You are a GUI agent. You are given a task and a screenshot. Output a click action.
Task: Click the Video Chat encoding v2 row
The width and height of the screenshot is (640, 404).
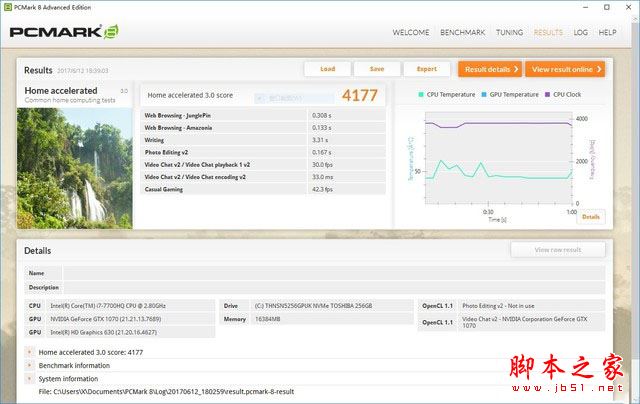tap(263, 177)
